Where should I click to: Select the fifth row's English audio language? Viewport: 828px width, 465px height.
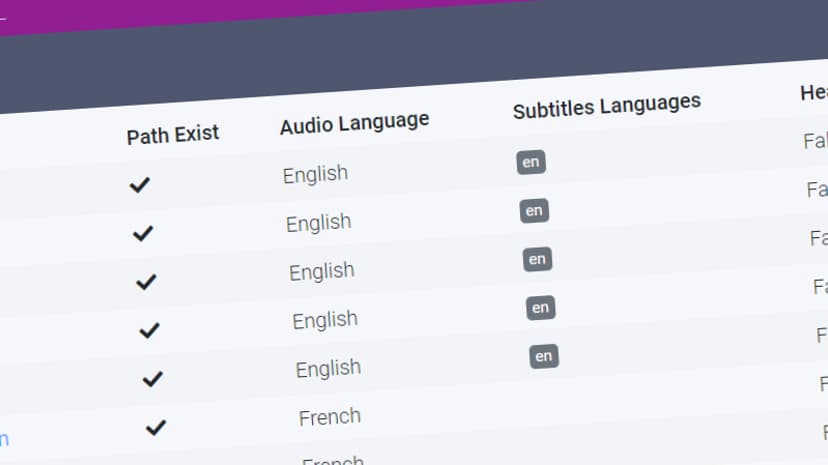[328, 368]
